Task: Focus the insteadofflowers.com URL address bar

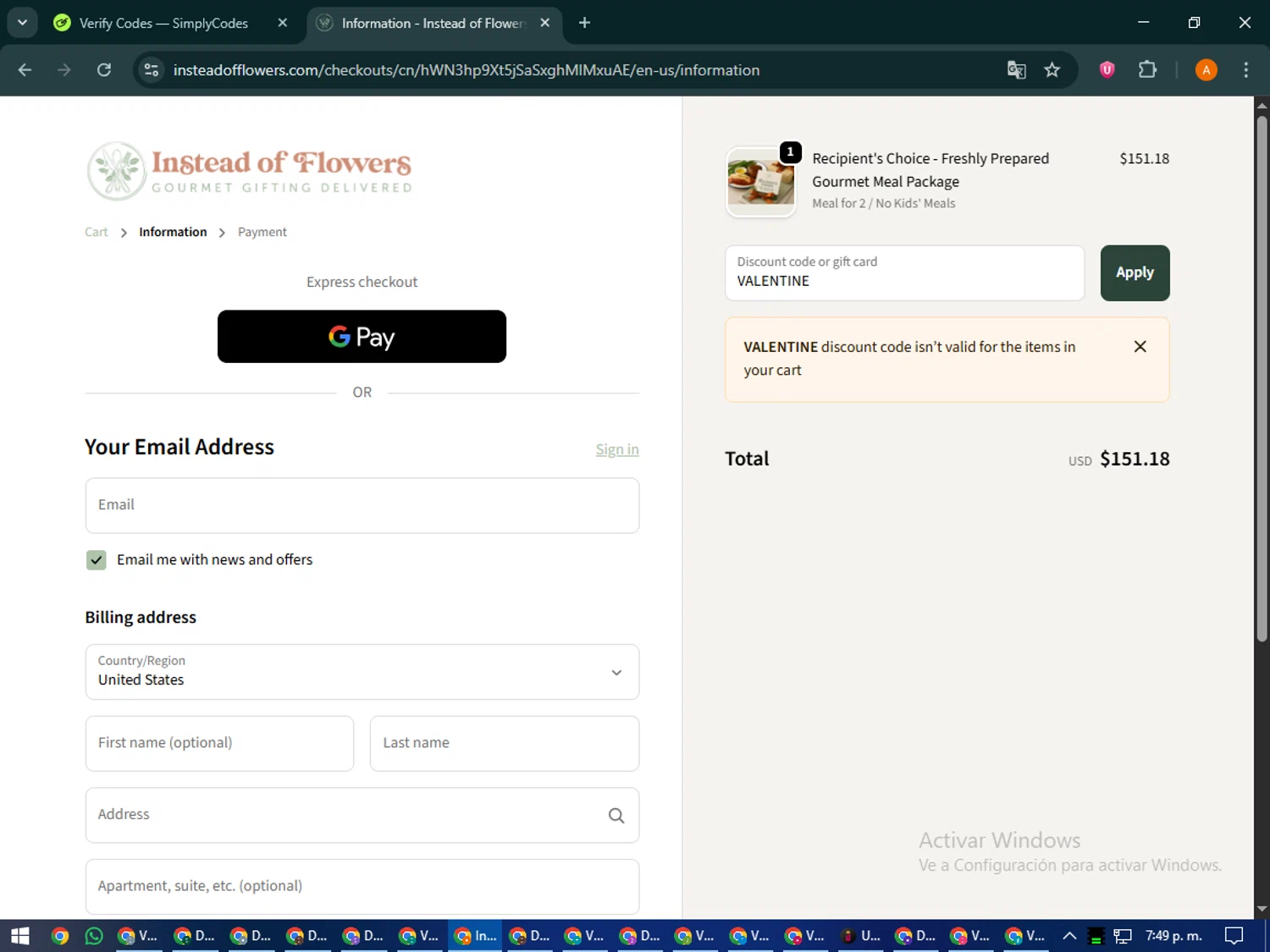Action: [466, 70]
